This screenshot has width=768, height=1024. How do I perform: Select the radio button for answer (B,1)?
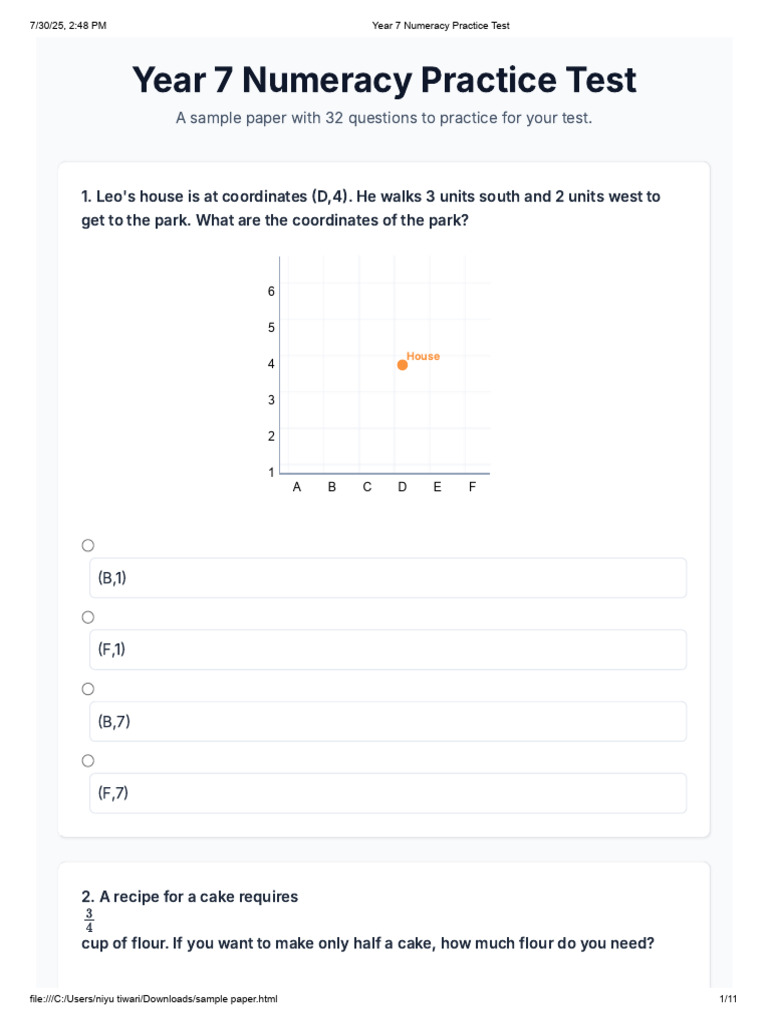88,545
